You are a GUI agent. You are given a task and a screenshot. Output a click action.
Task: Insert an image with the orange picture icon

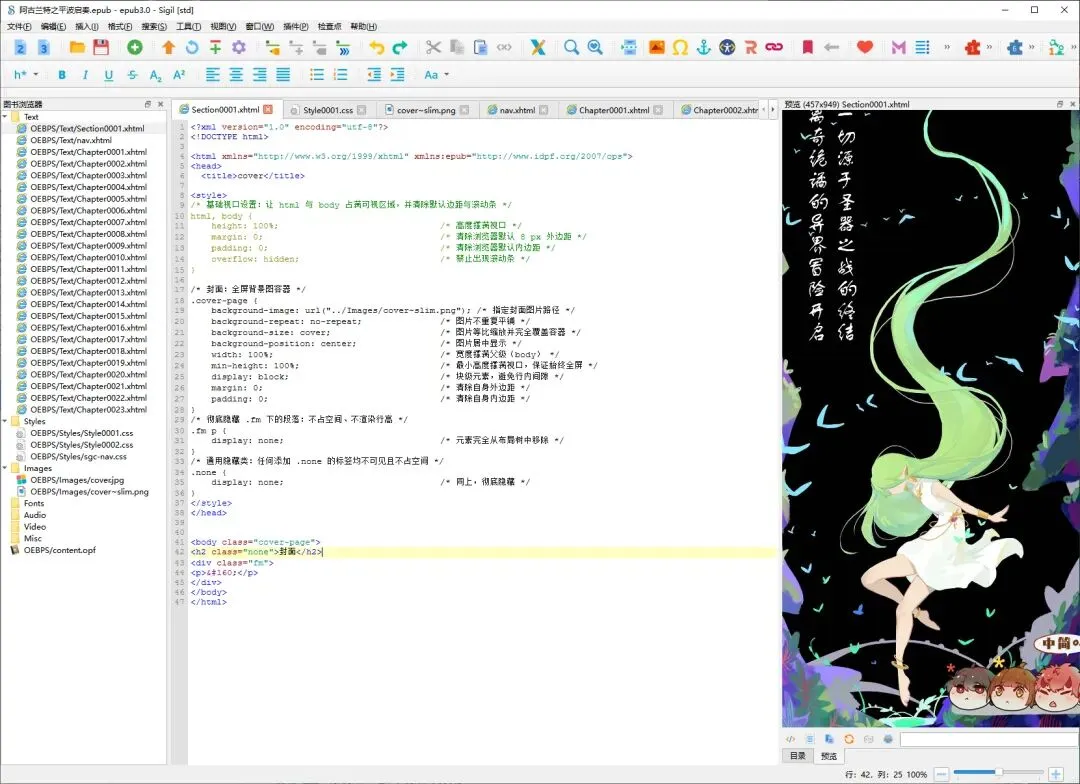click(x=656, y=47)
